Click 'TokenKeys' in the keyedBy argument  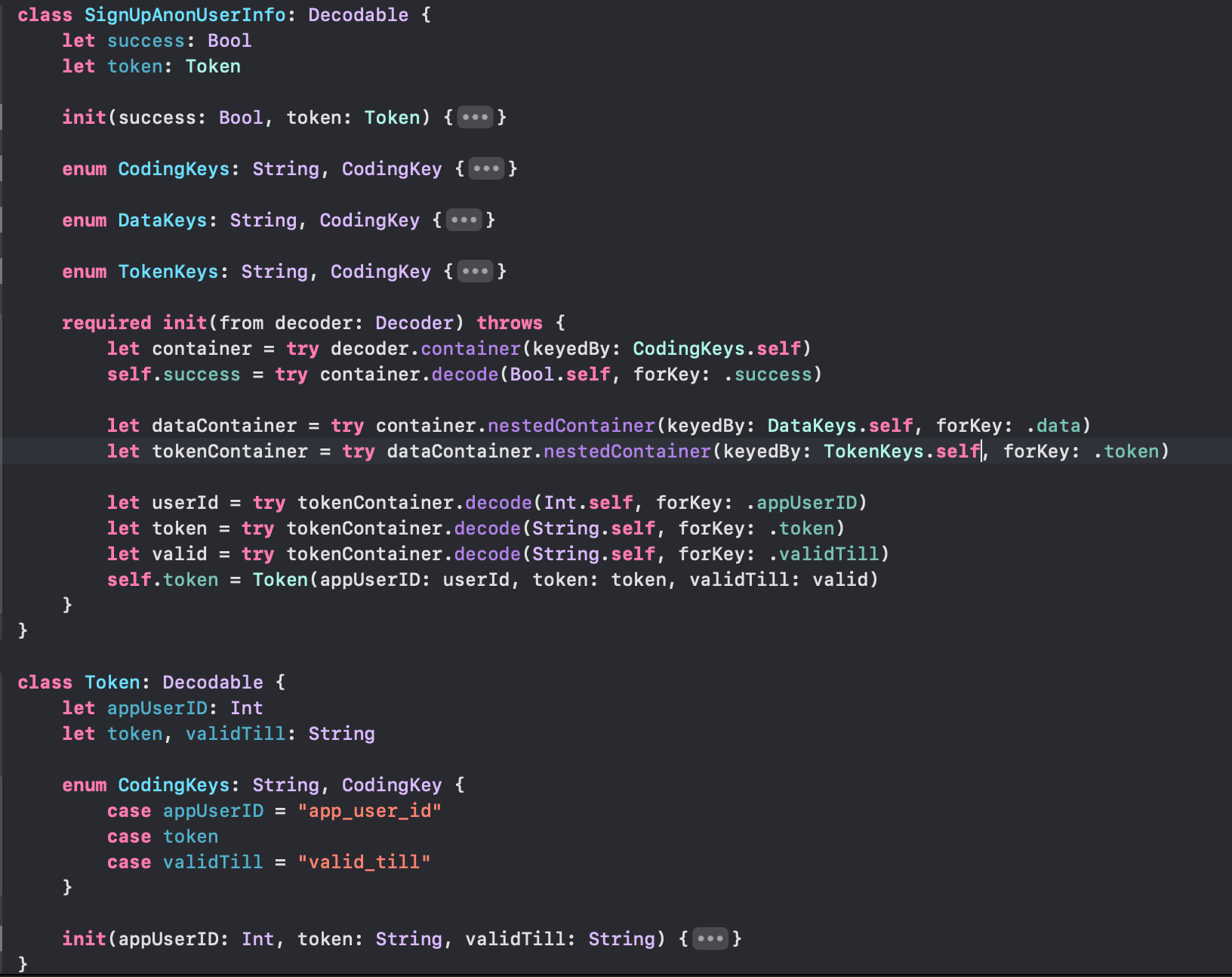[873, 452]
